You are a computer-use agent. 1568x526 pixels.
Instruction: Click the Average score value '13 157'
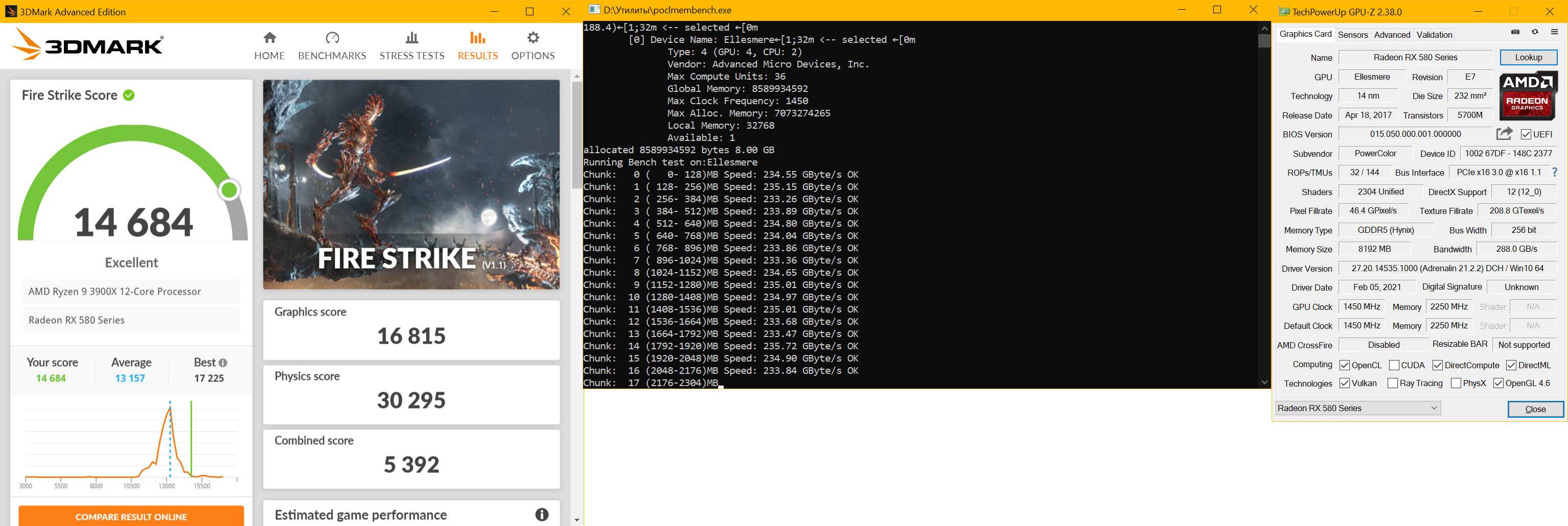coord(130,378)
